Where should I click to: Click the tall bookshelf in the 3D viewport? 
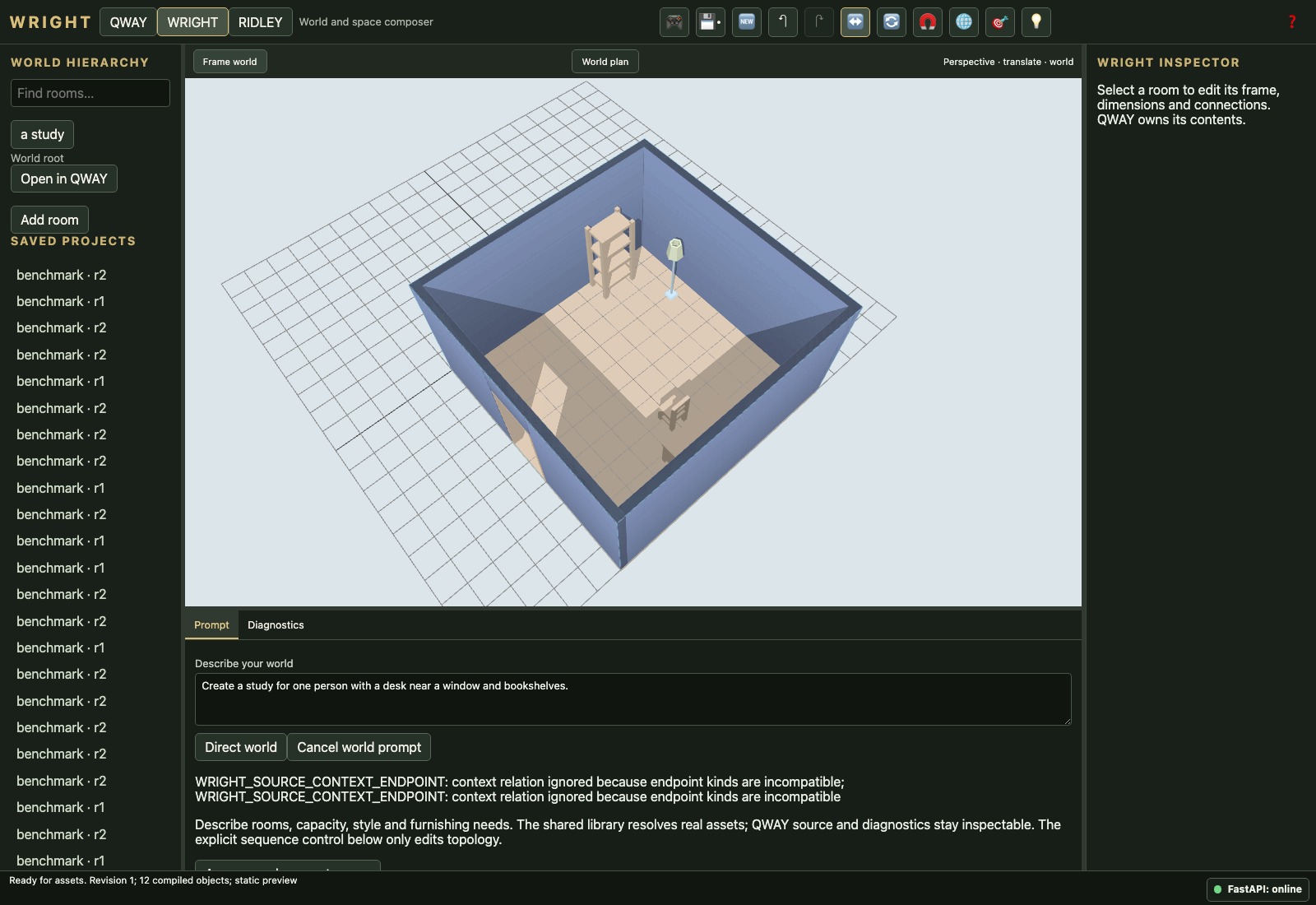click(x=612, y=251)
